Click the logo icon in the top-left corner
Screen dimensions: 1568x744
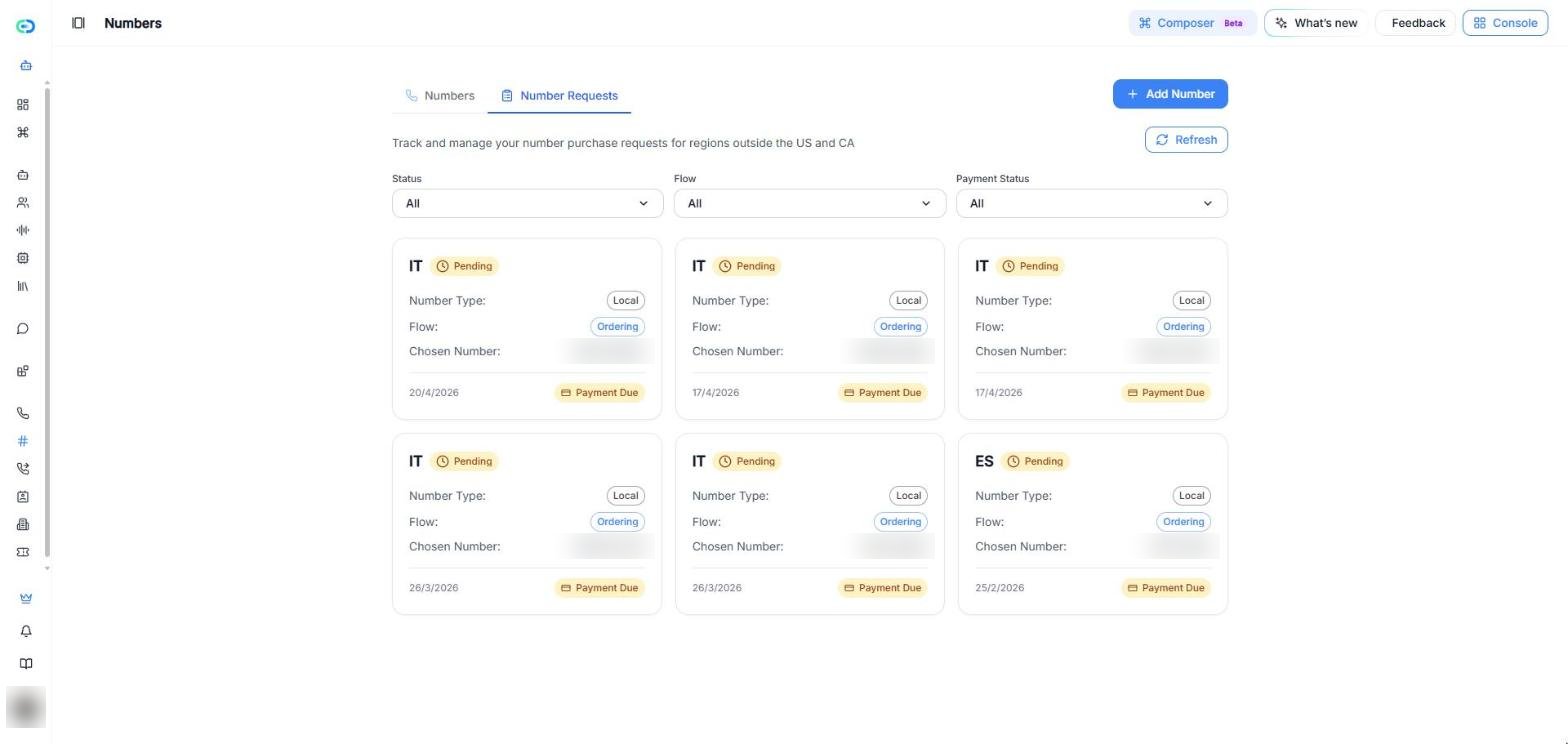26,26
